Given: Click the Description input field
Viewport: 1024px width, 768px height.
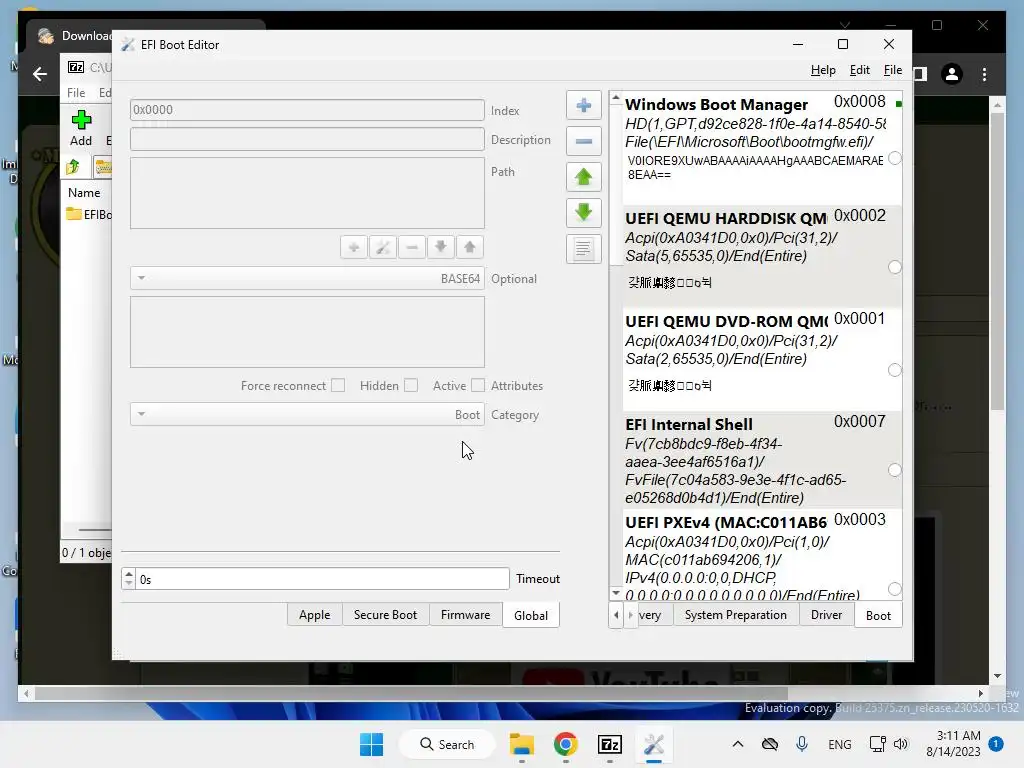Looking at the screenshot, I should 307,139.
